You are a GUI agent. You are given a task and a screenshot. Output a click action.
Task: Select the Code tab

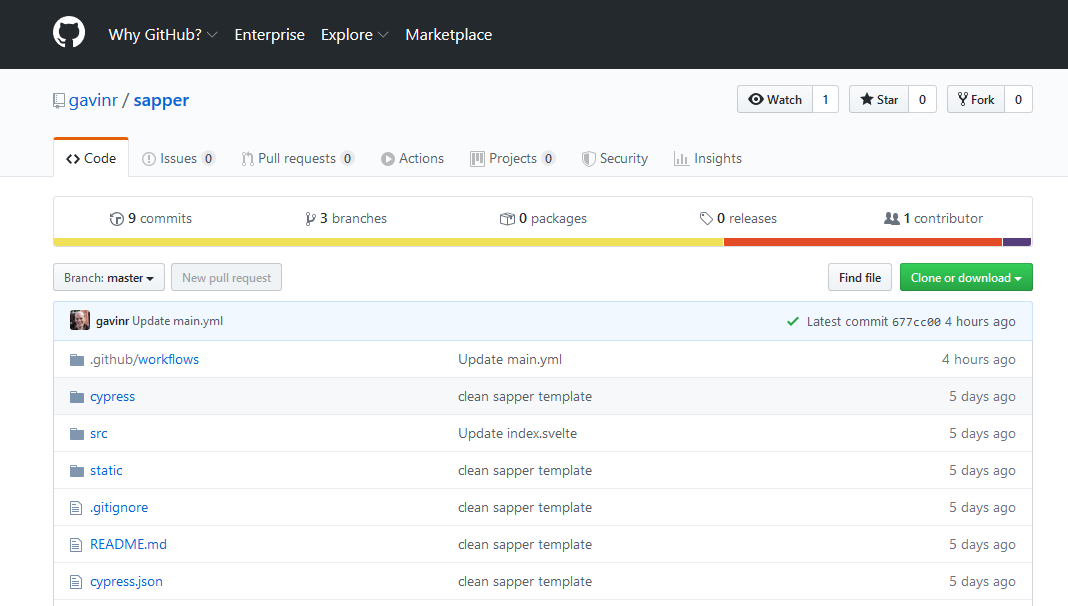pyautogui.click(x=91, y=158)
